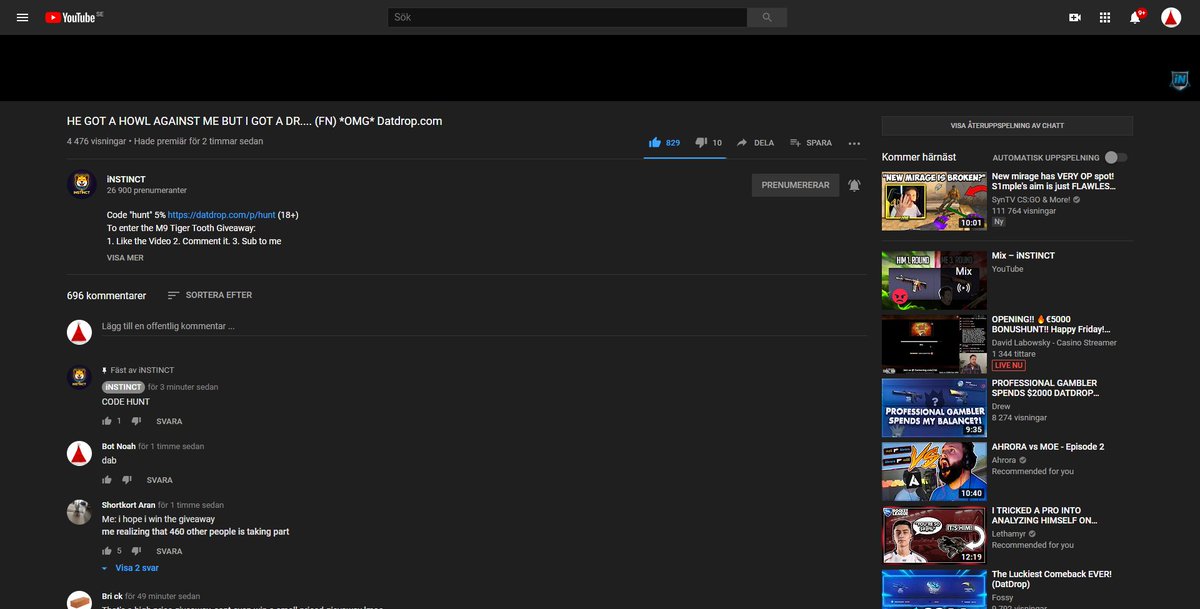Like Bot Noah's dab comment
Image resolution: width=1200 pixels, height=609 pixels.
tap(107, 480)
